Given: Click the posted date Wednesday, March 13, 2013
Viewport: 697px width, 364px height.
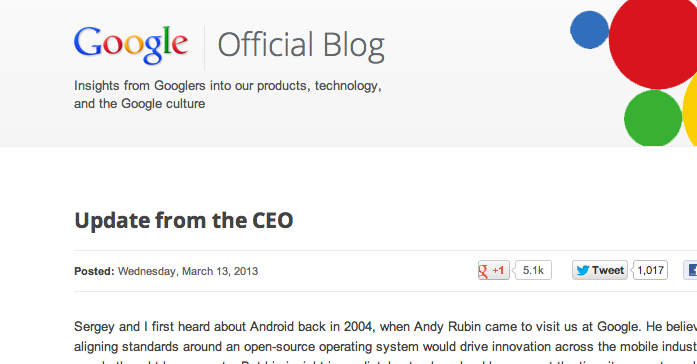Looking at the screenshot, I should click(x=188, y=271).
